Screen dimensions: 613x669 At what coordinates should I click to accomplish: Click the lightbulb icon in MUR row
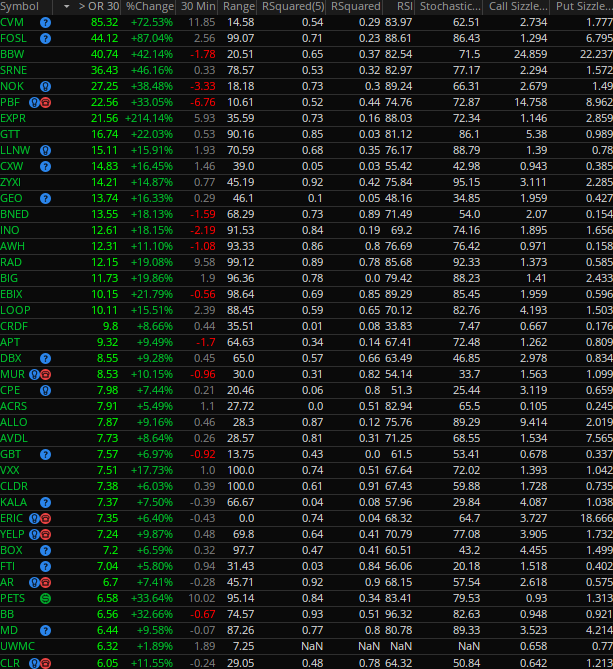(x=34, y=375)
